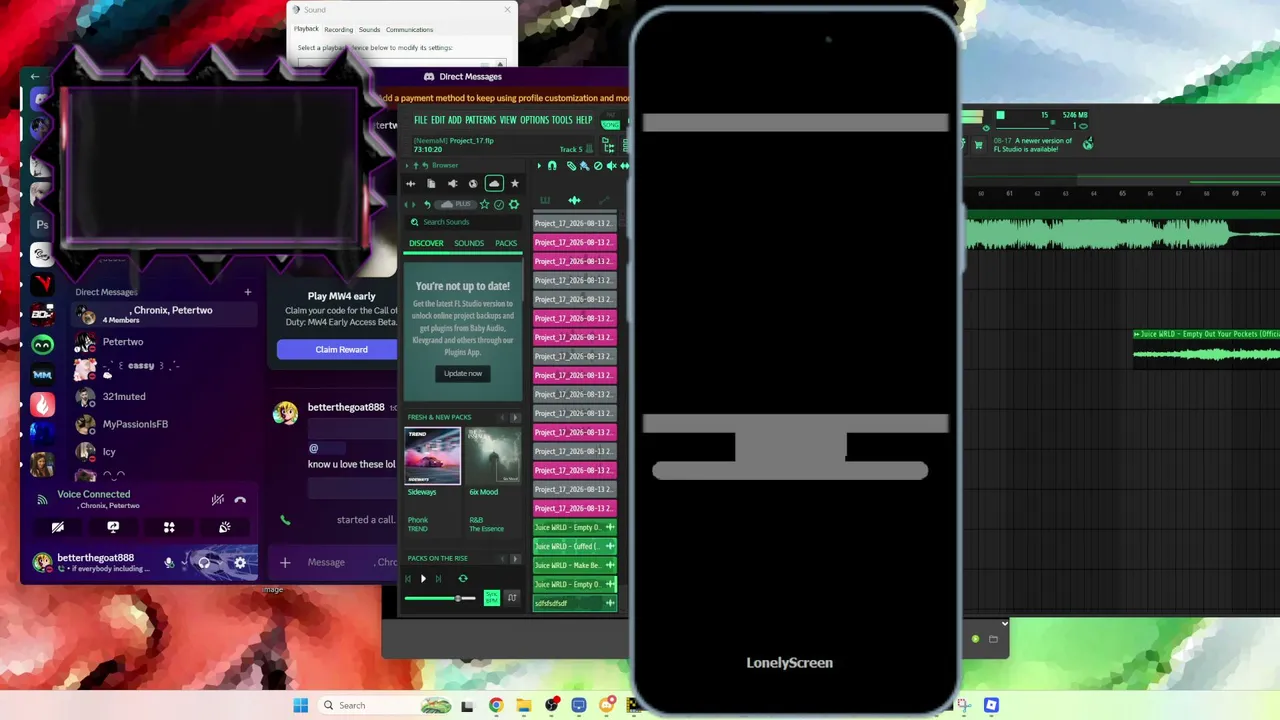Screen dimensions: 1280x720
Task: Toggle the loop icon in FL sound preview
Action: [463, 579]
